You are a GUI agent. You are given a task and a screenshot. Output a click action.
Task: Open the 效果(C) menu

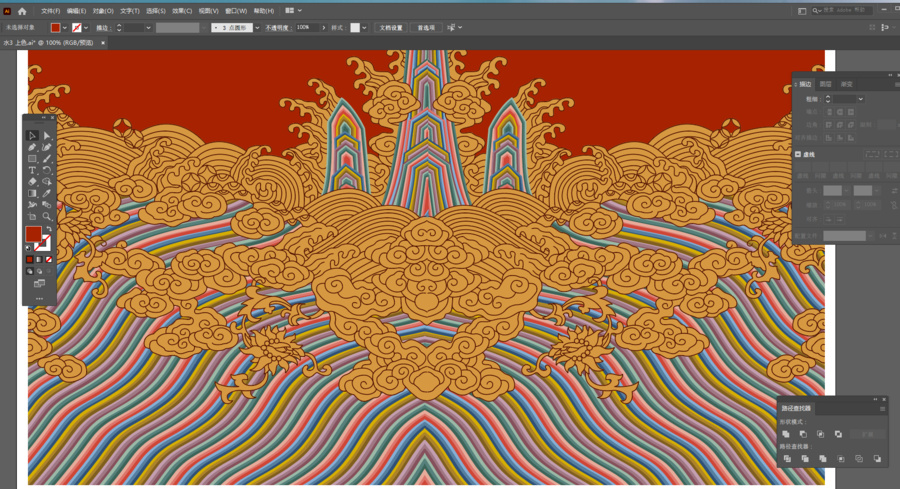point(182,11)
